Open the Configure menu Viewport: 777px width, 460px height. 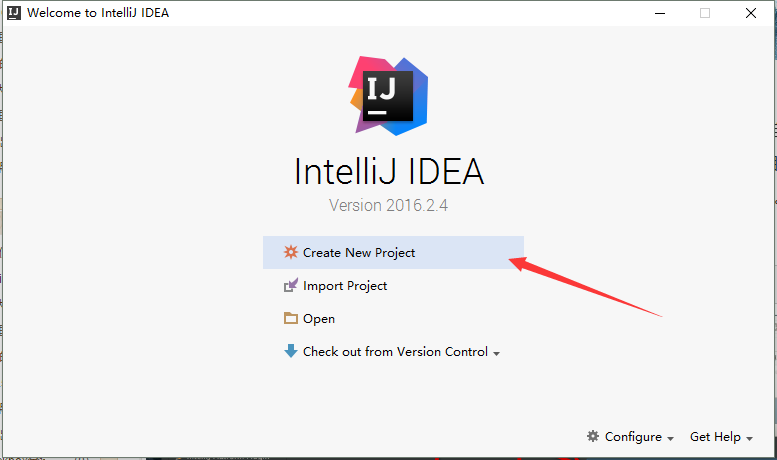[x=633, y=437]
